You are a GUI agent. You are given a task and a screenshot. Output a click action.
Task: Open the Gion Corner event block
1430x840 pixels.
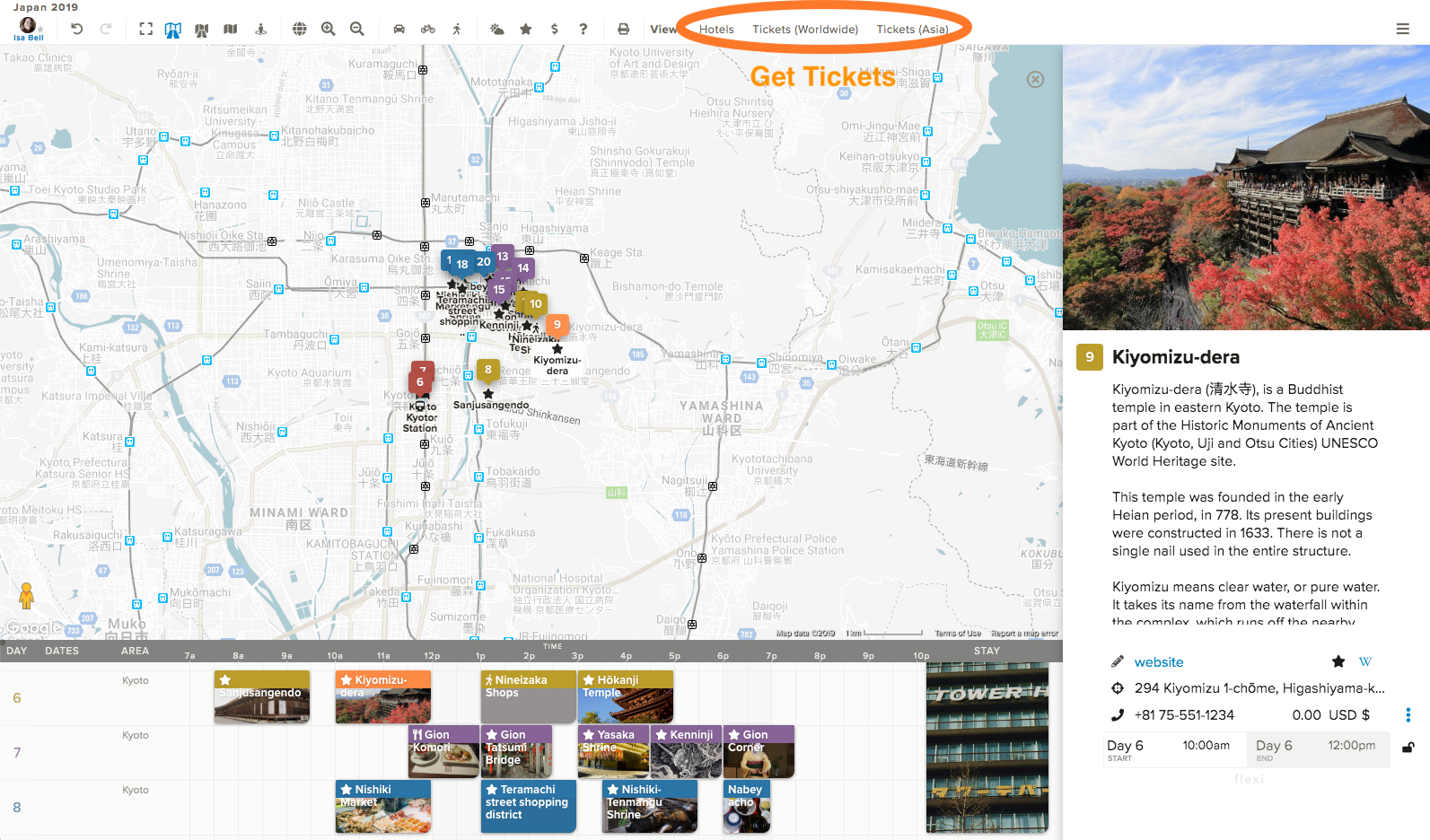[759, 752]
